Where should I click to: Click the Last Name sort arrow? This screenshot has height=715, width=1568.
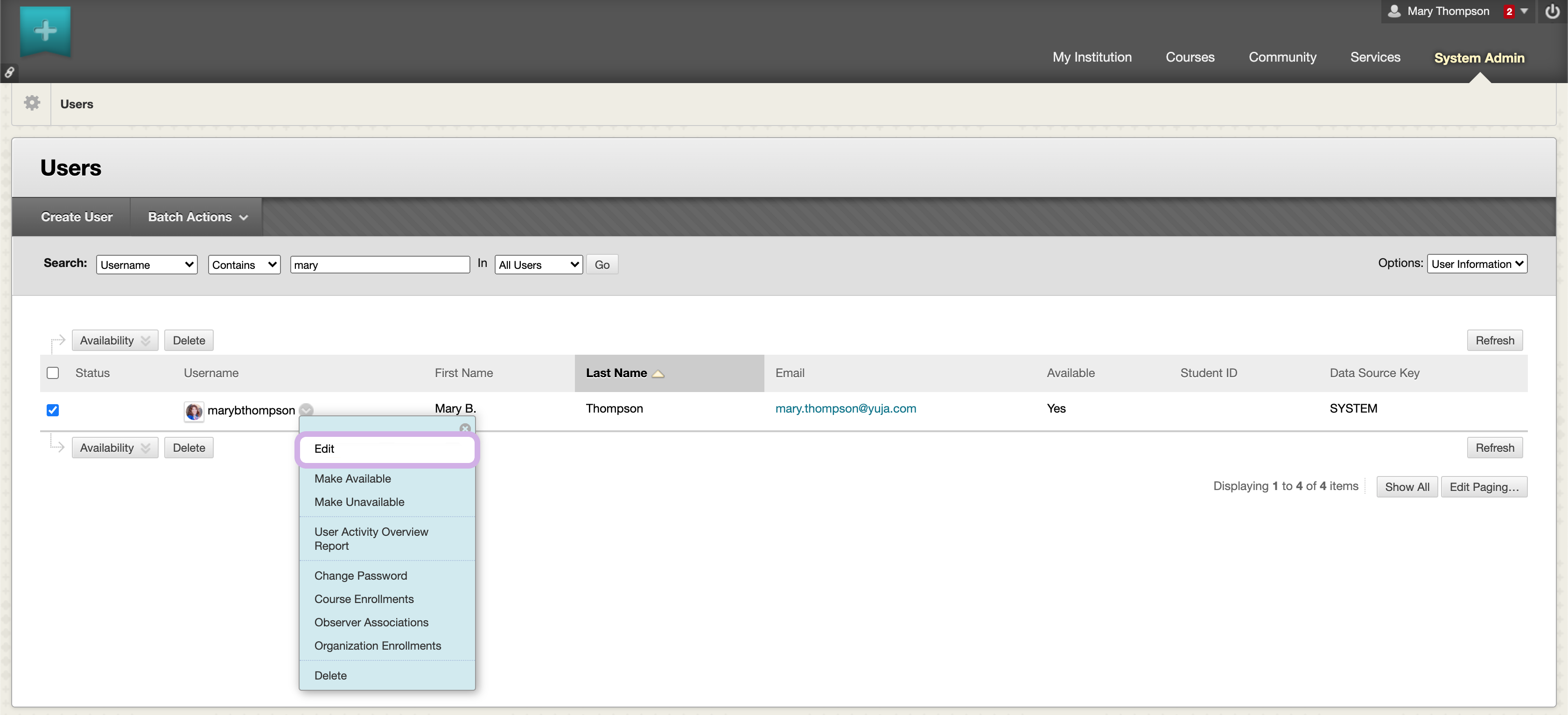[x=658, y=374]
